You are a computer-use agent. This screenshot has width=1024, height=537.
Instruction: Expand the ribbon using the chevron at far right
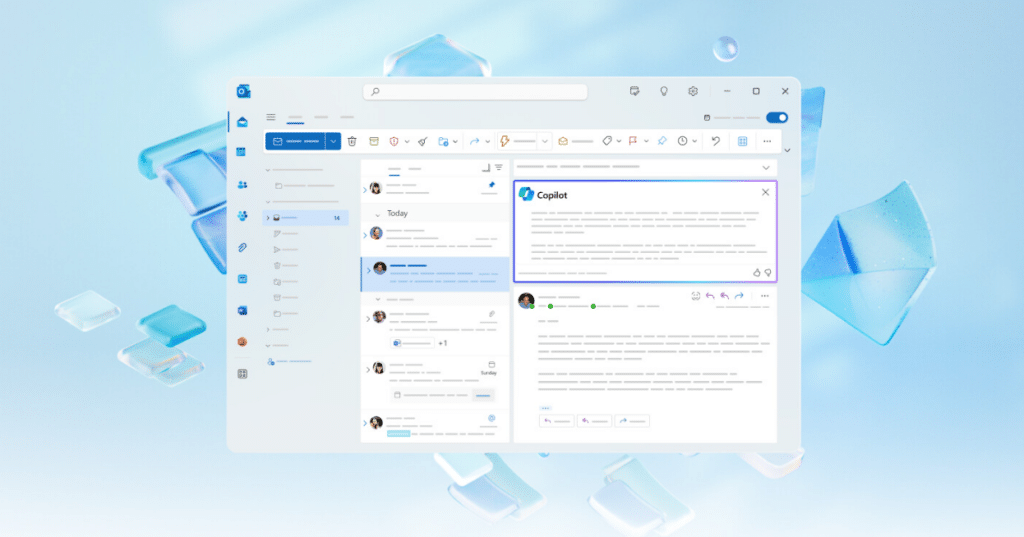(787, 151)
